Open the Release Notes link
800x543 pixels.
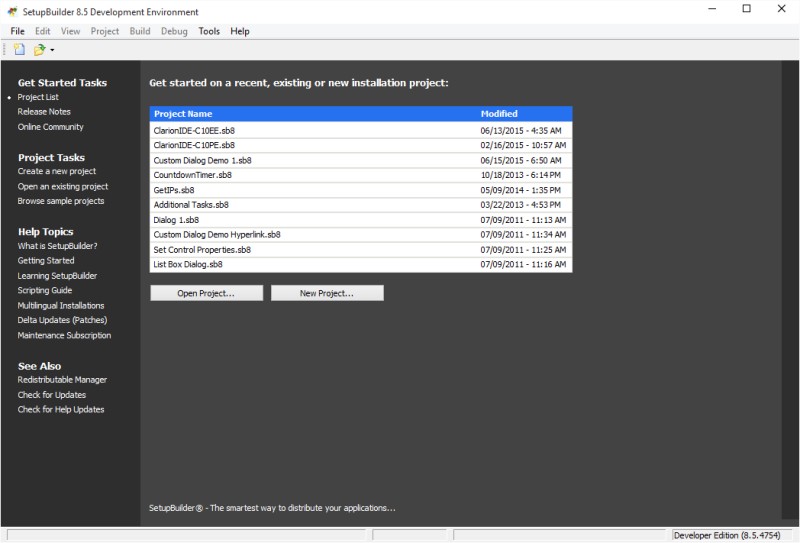44,112
